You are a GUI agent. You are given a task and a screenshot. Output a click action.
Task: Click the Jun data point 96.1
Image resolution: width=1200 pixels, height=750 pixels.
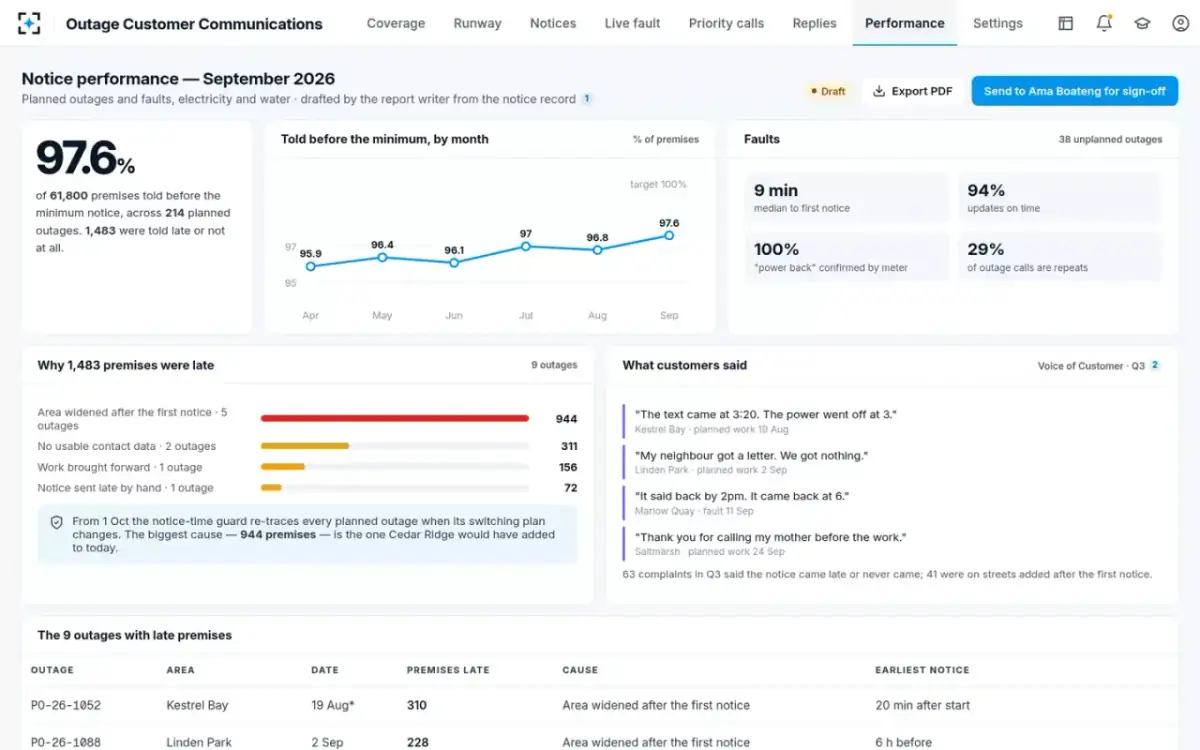454,263
